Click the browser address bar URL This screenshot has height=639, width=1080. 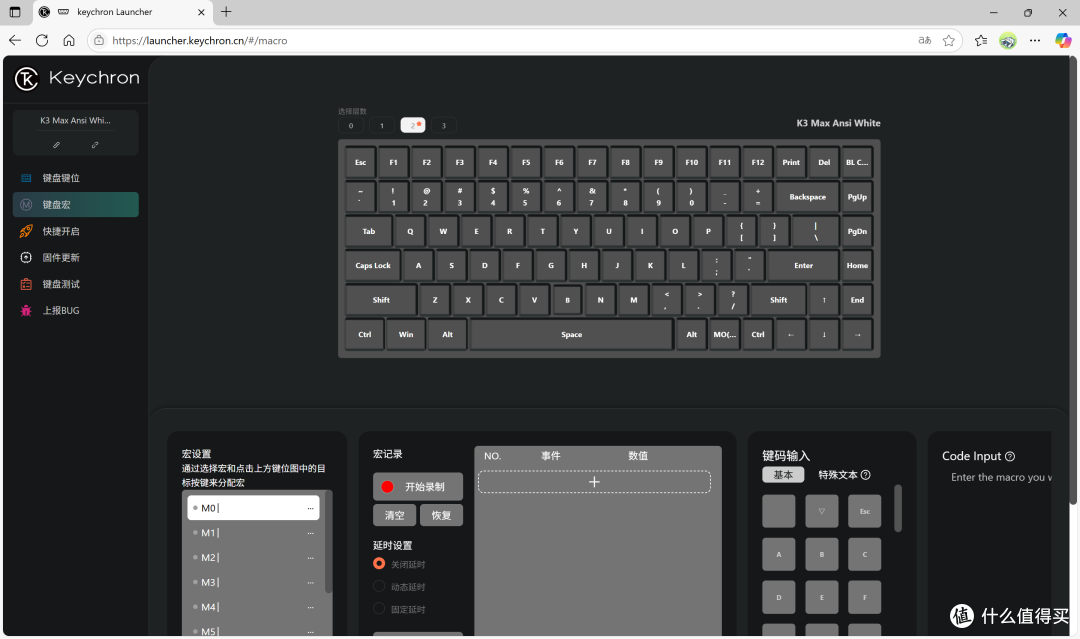click(199, 41)
